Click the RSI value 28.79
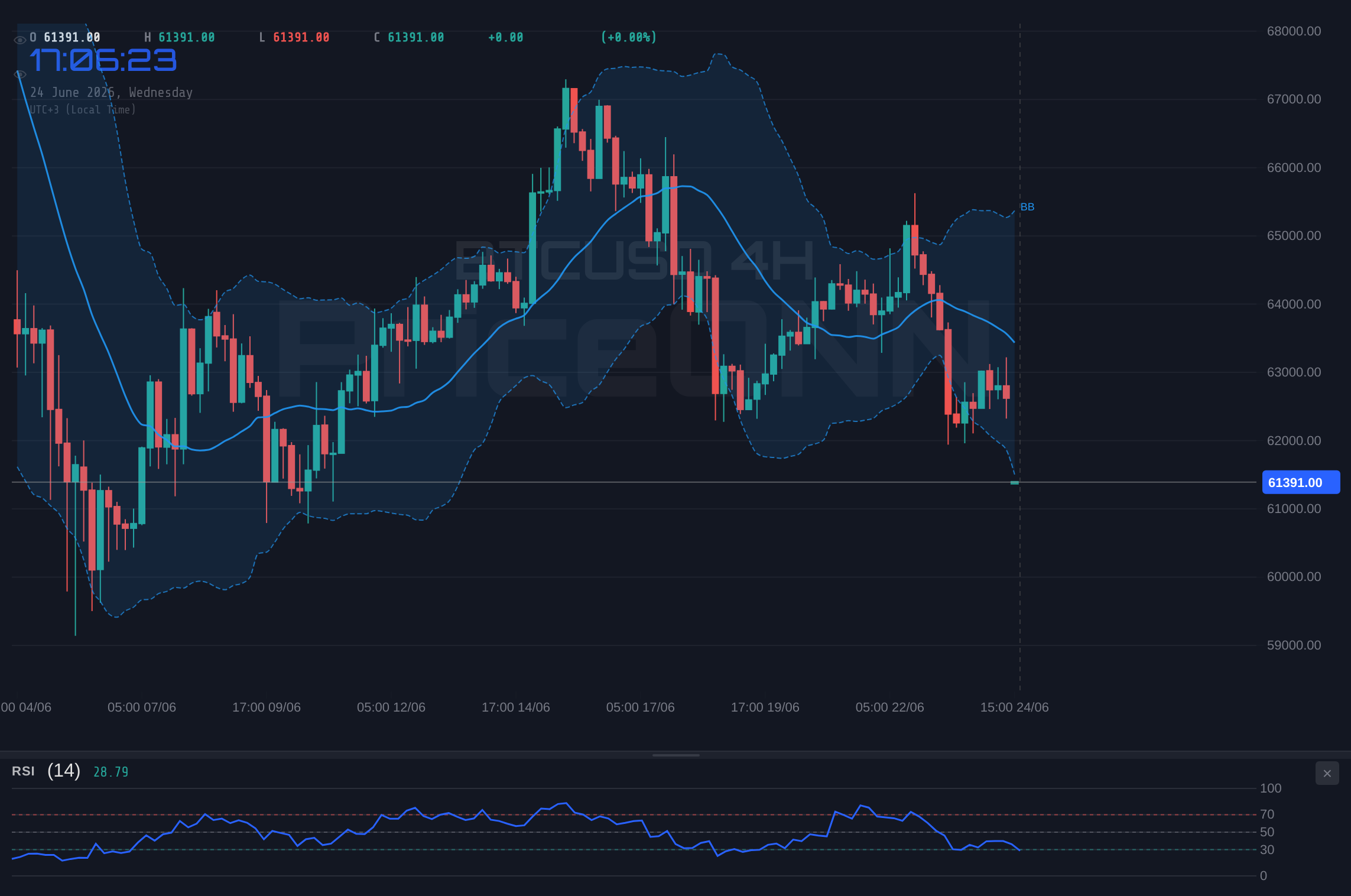The image size is (1351, 896). [x=111, y=772]
